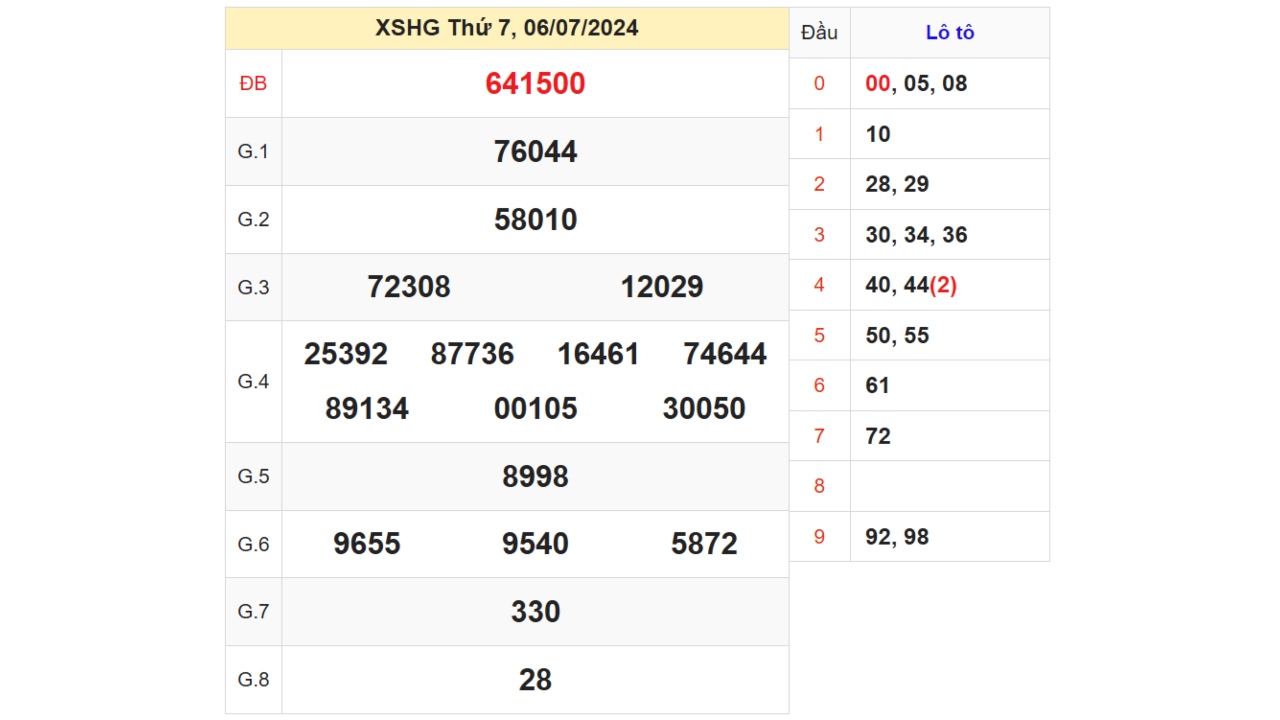This screenshot has width=1280, height=720.
Task: Click the header XSHG Thứ 7, 06/07/2024
Action: (507, 28)
